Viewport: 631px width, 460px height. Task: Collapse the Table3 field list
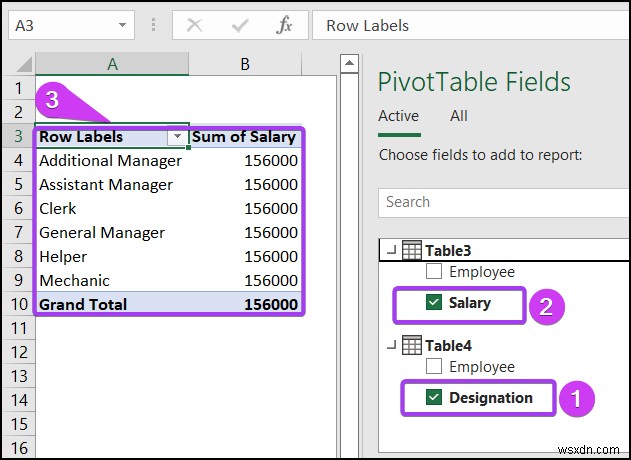click(x=389, y=250)
